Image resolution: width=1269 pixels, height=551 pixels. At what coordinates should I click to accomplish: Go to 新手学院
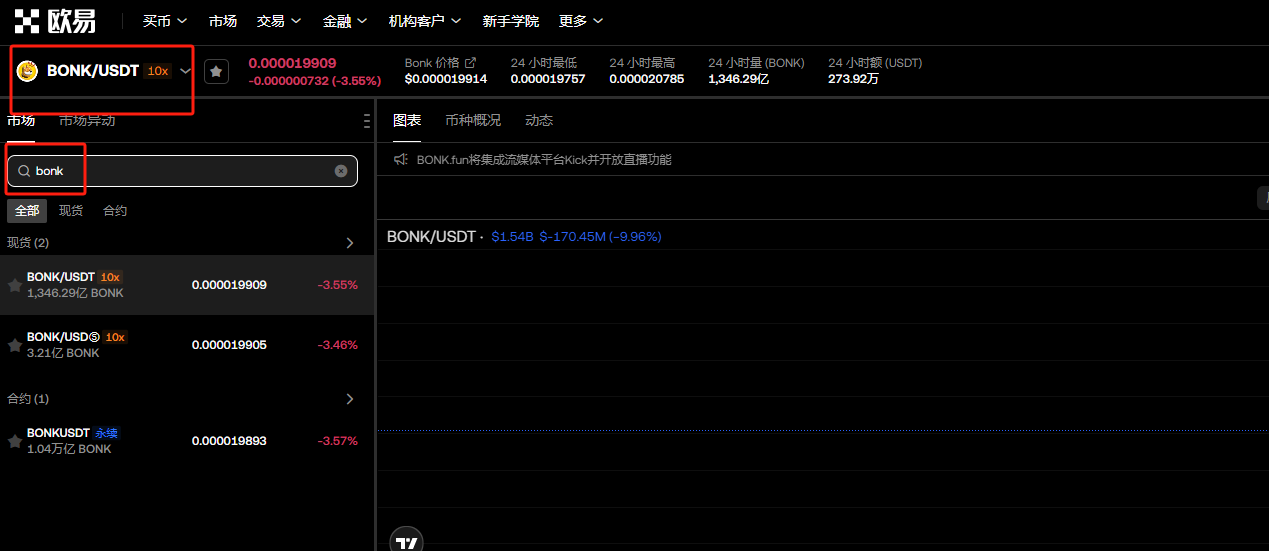click(510, 21)
